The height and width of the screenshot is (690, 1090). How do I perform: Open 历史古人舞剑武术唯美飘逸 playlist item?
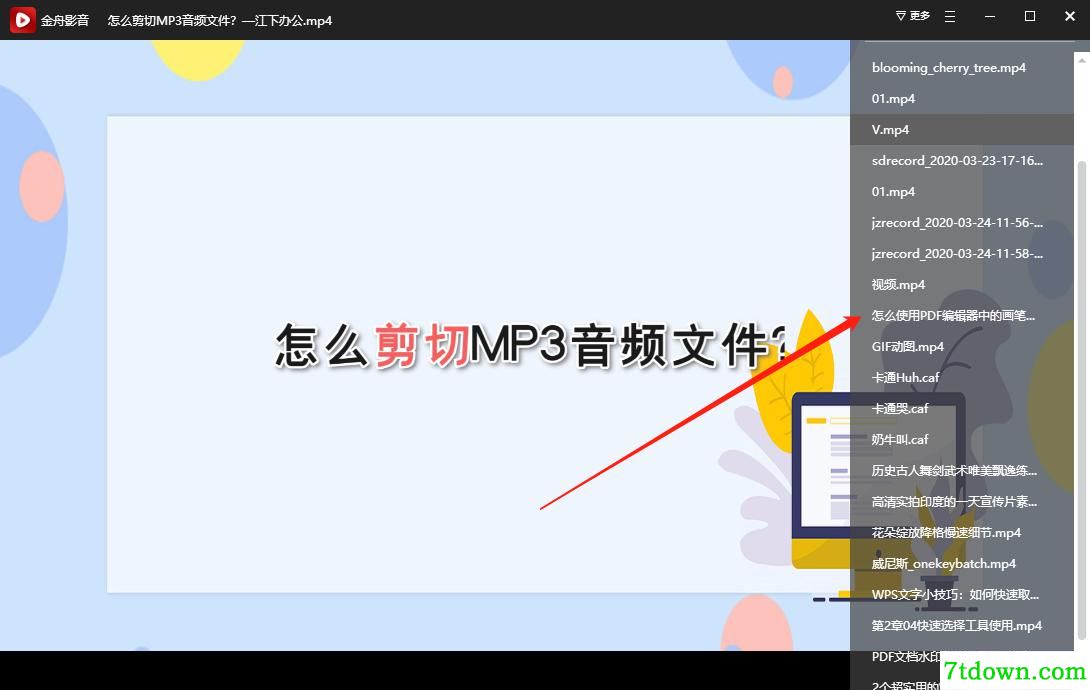962,470
